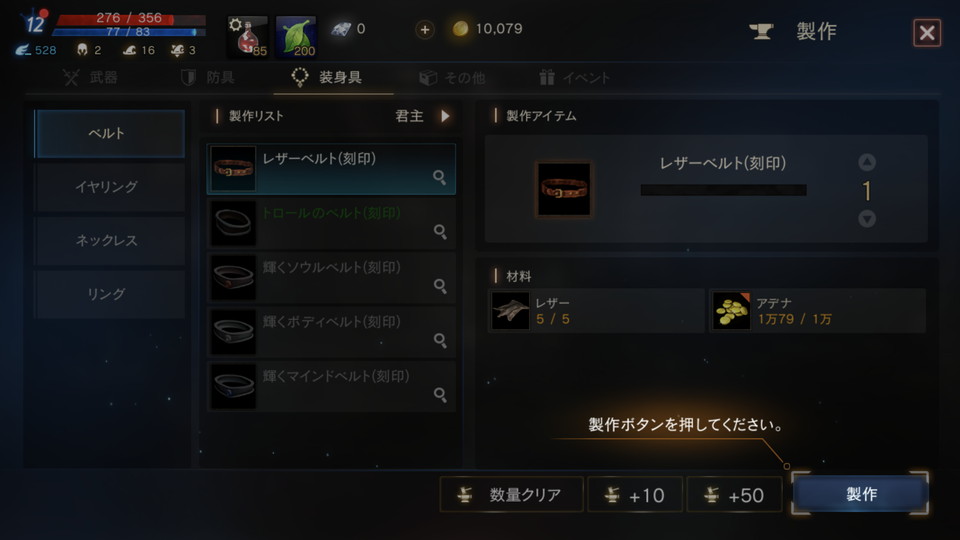Increase craft quantity with the up arrow
The height and width of the screenshot is (540, 960).
coord(866,162)
